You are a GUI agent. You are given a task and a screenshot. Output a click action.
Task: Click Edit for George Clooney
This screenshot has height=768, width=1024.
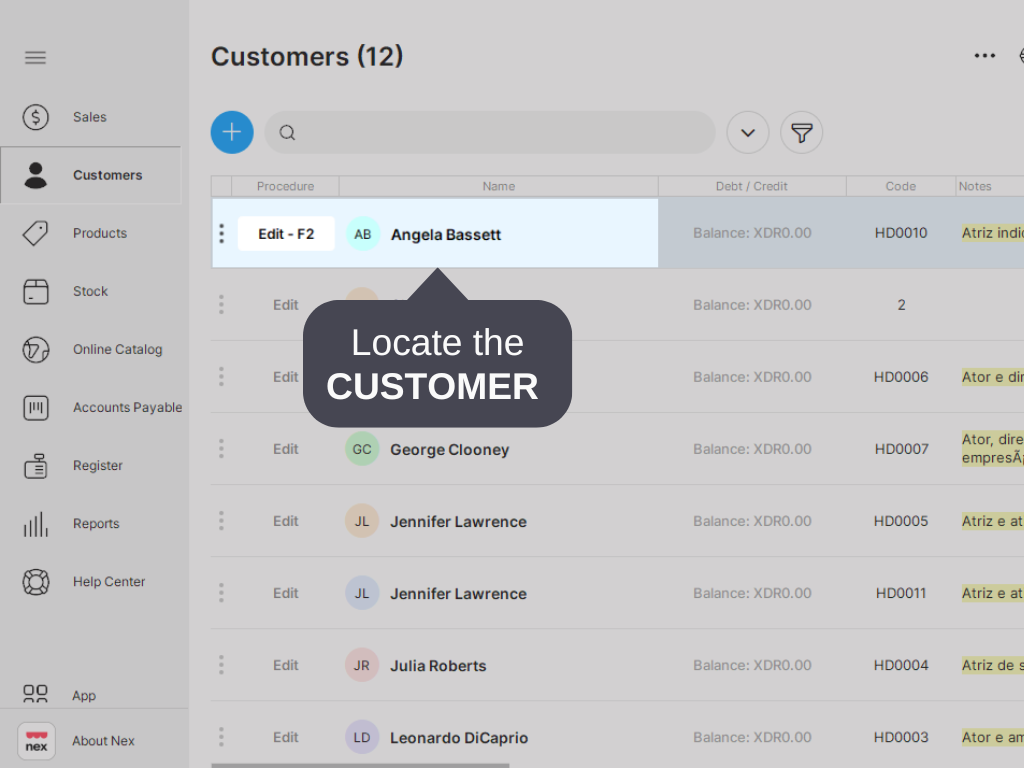click(x=285, y=449)
